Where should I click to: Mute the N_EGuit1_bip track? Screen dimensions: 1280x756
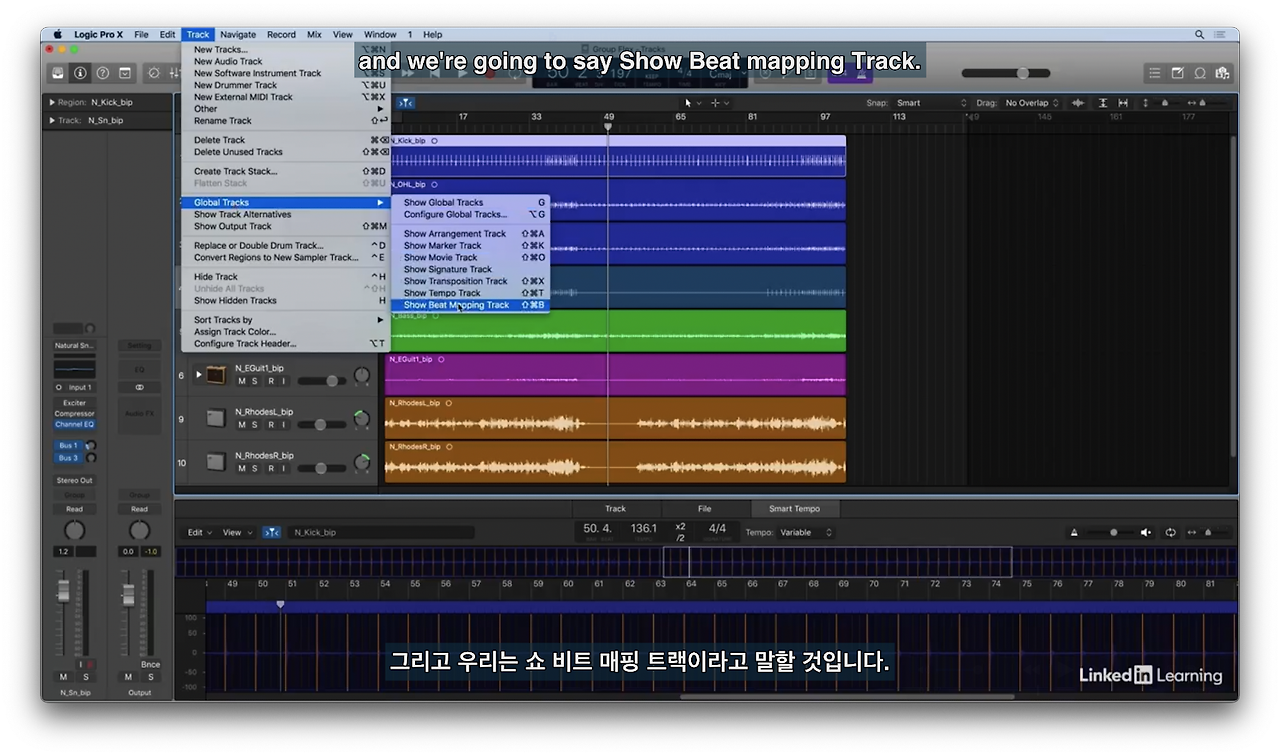pos(241,381)
